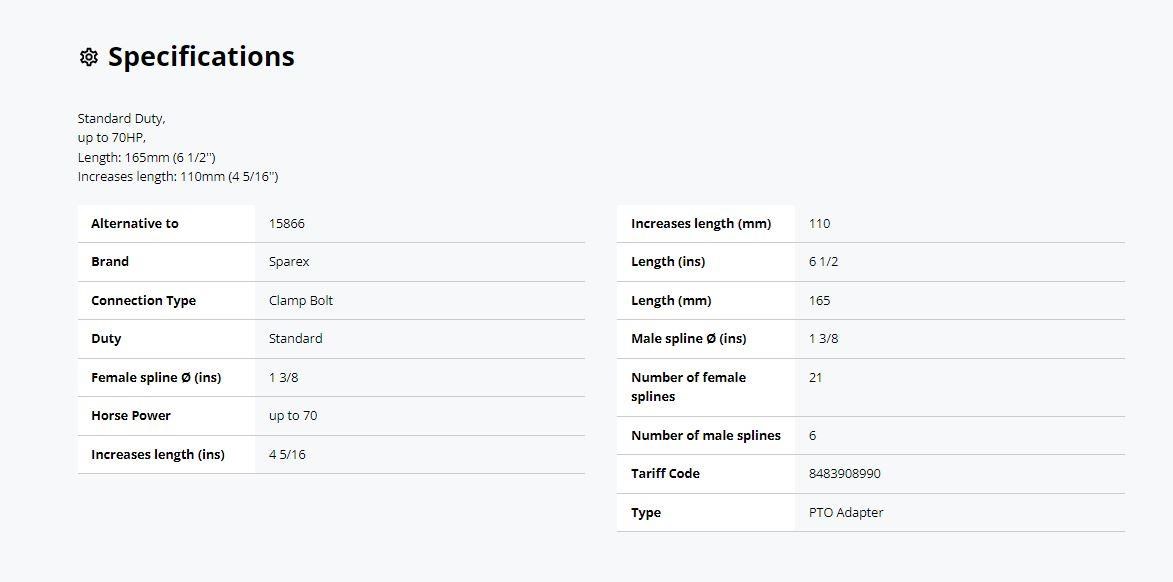Screen dimensions: 1173x582
Task: Click the up to 70 horsepower value
Action: coord(293,416)
